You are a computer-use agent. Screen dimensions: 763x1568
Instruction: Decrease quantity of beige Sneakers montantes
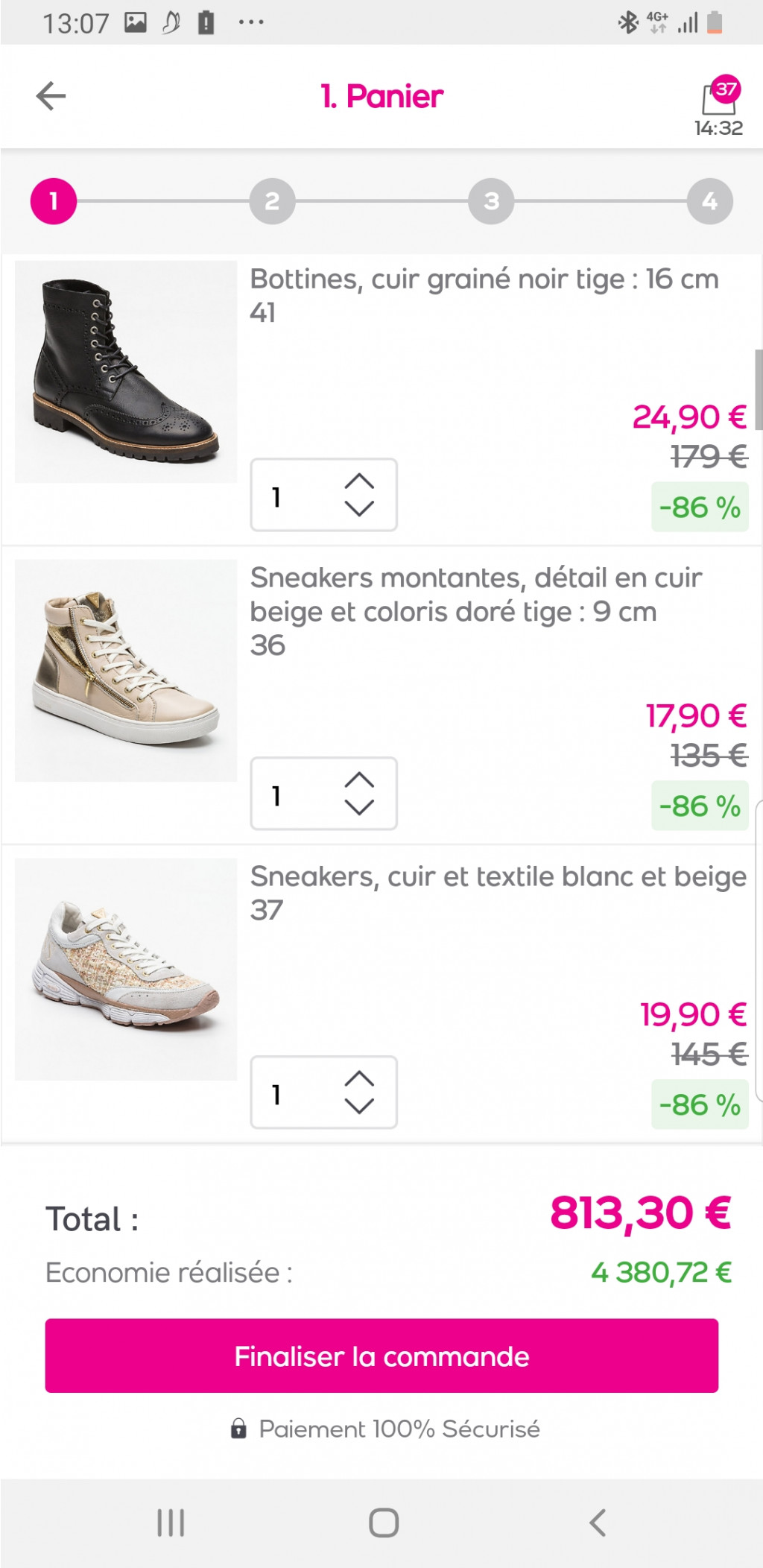[359, 807]
